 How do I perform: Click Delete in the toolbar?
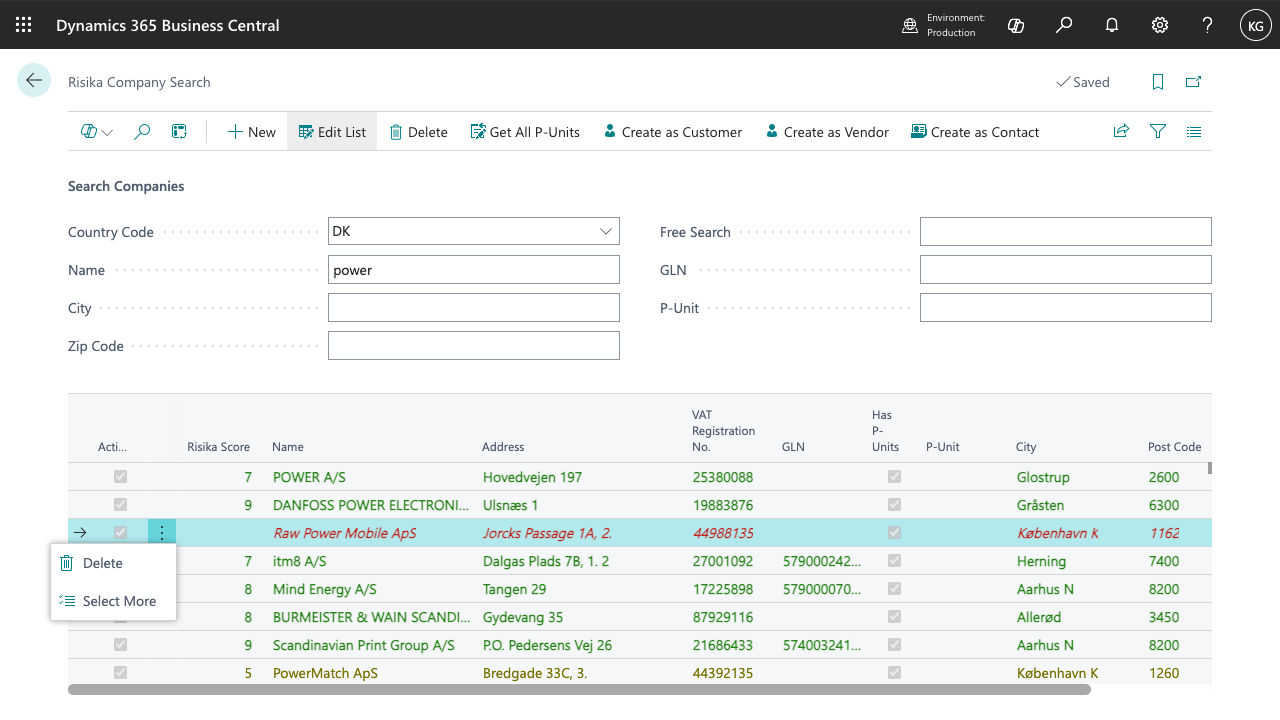(418, 132)
